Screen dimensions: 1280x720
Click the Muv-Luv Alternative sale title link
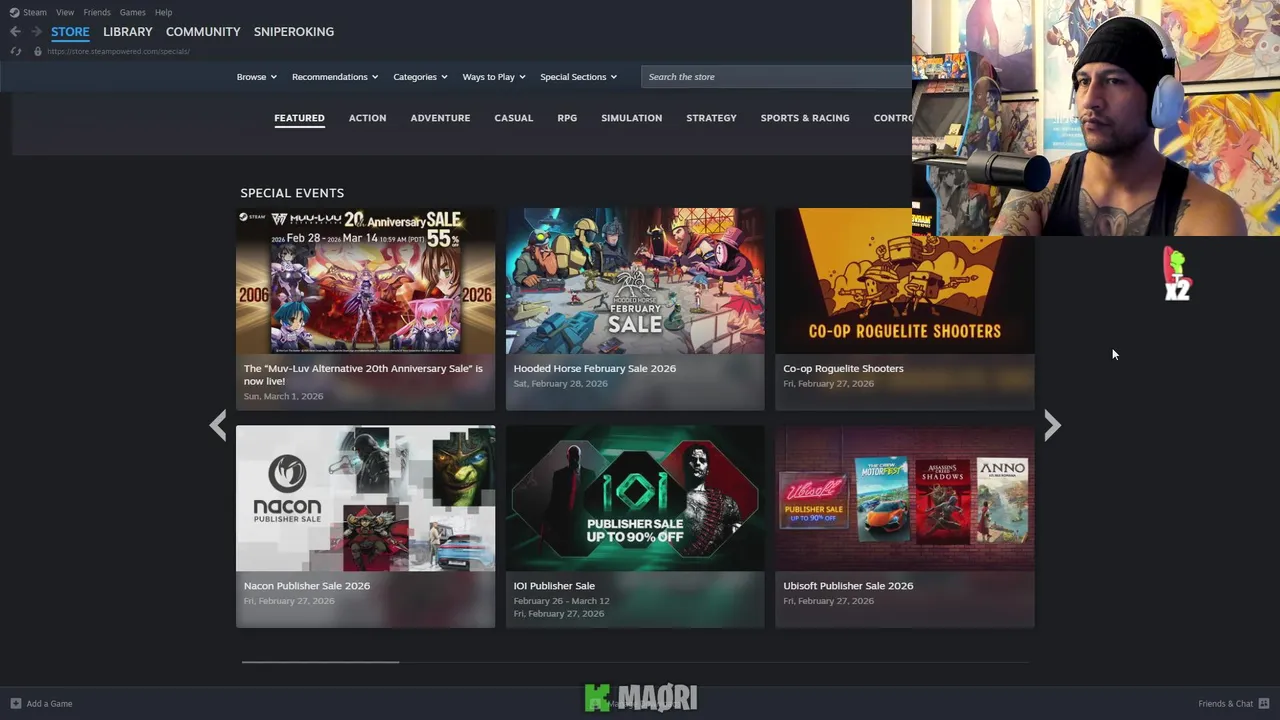pyautogui.click(x=363, y=375)
